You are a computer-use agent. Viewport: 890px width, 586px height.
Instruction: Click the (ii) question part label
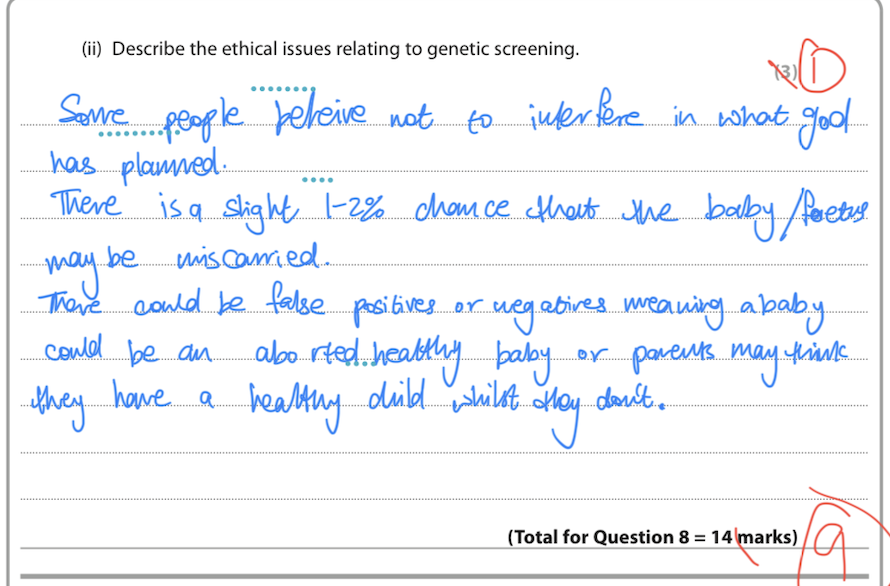point(94,49)
